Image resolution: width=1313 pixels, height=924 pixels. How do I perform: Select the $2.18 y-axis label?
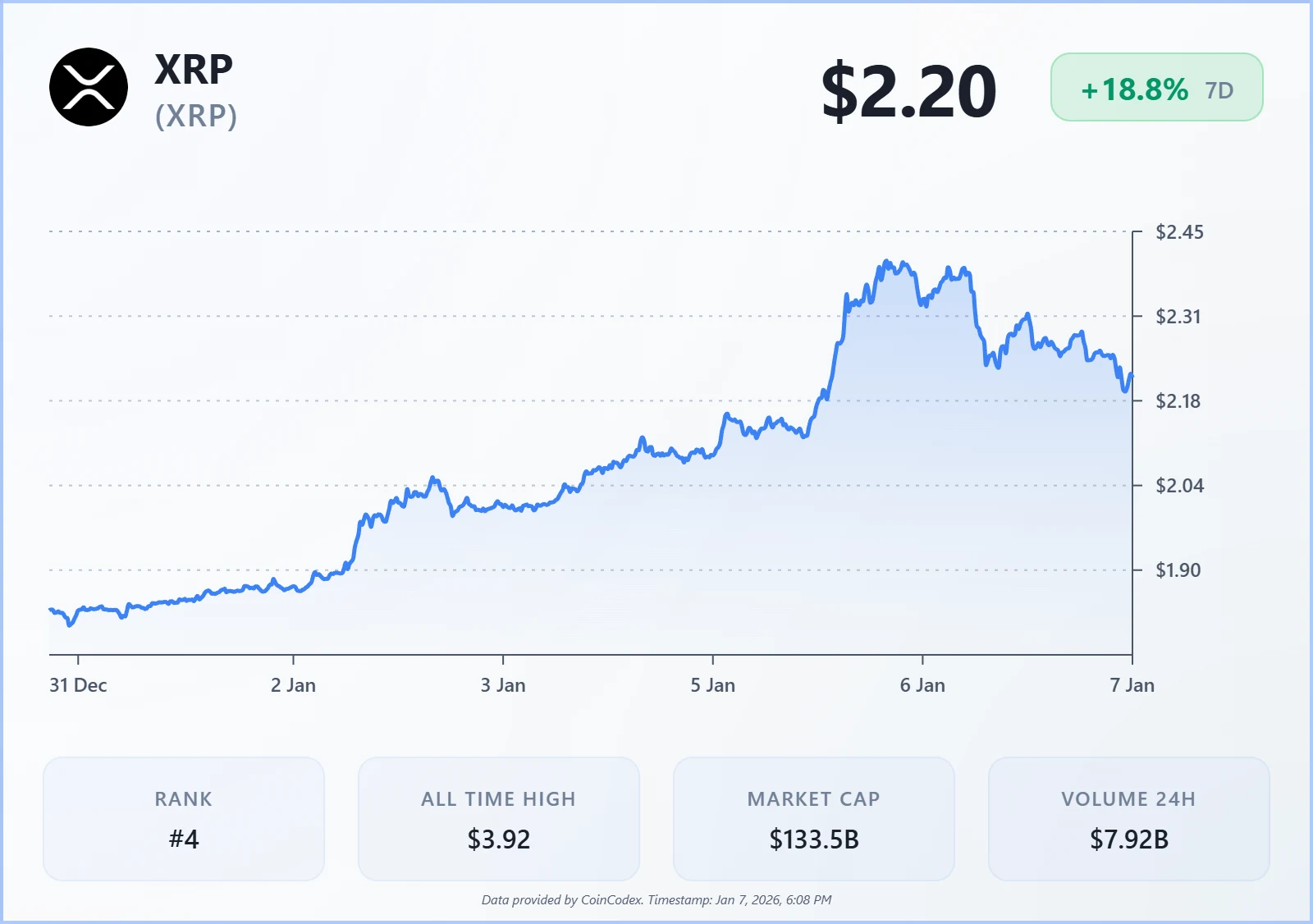pos(1178,401)
